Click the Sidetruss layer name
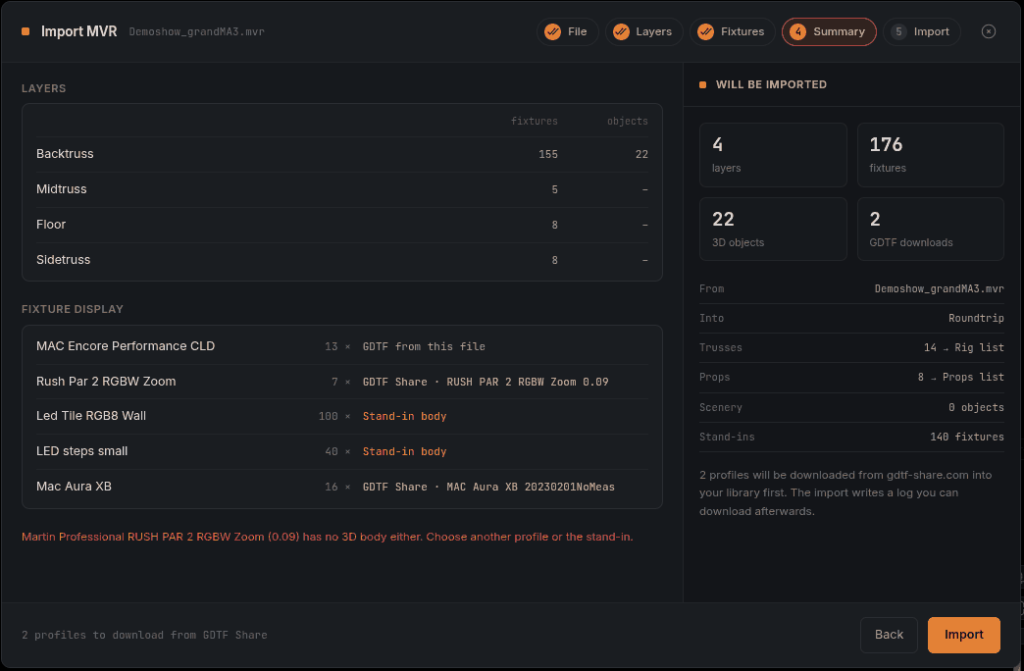 63,259
